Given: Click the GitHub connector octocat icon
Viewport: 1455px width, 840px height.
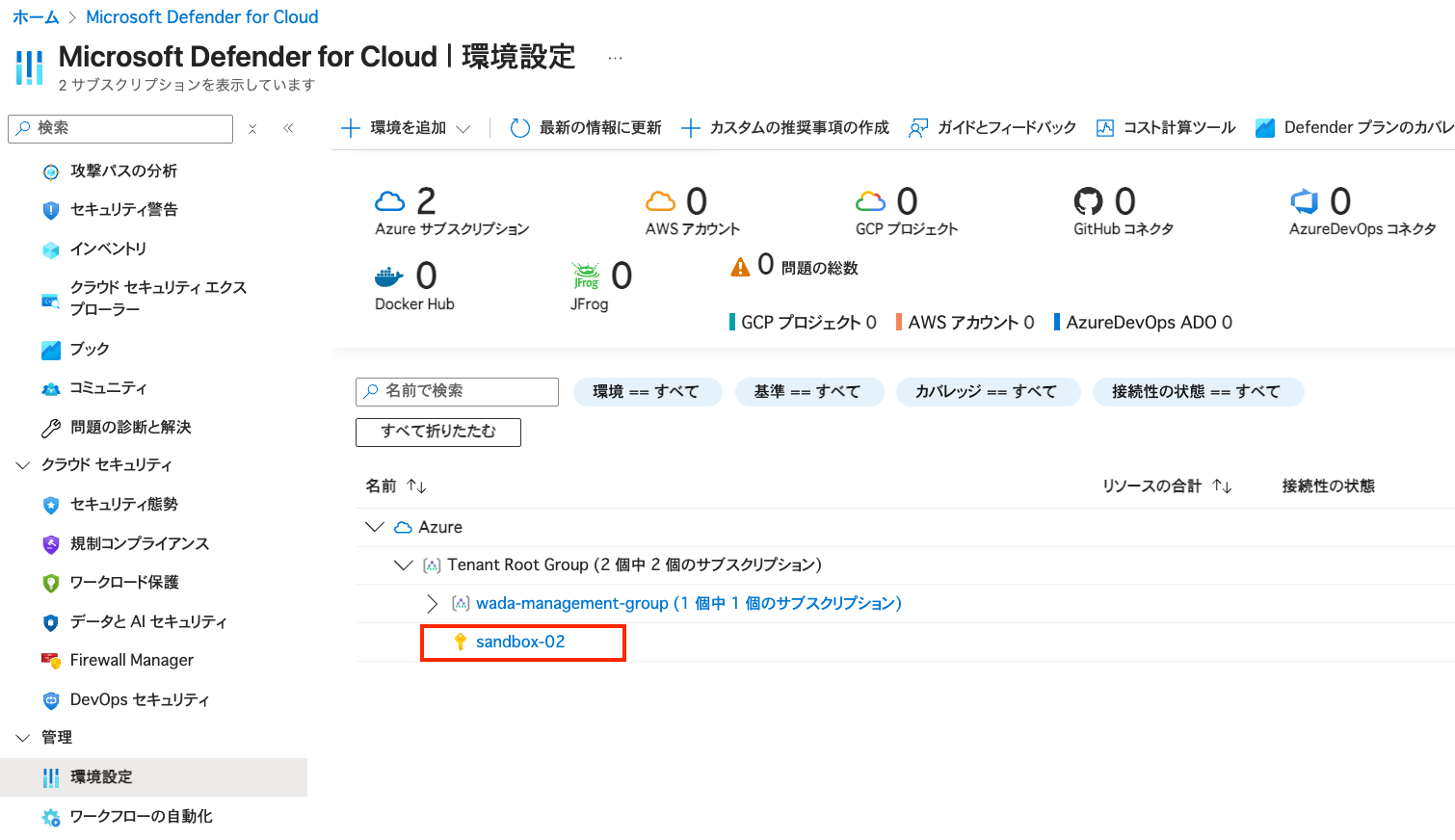Looking at the screenshot, I should tap(1088, 201).
